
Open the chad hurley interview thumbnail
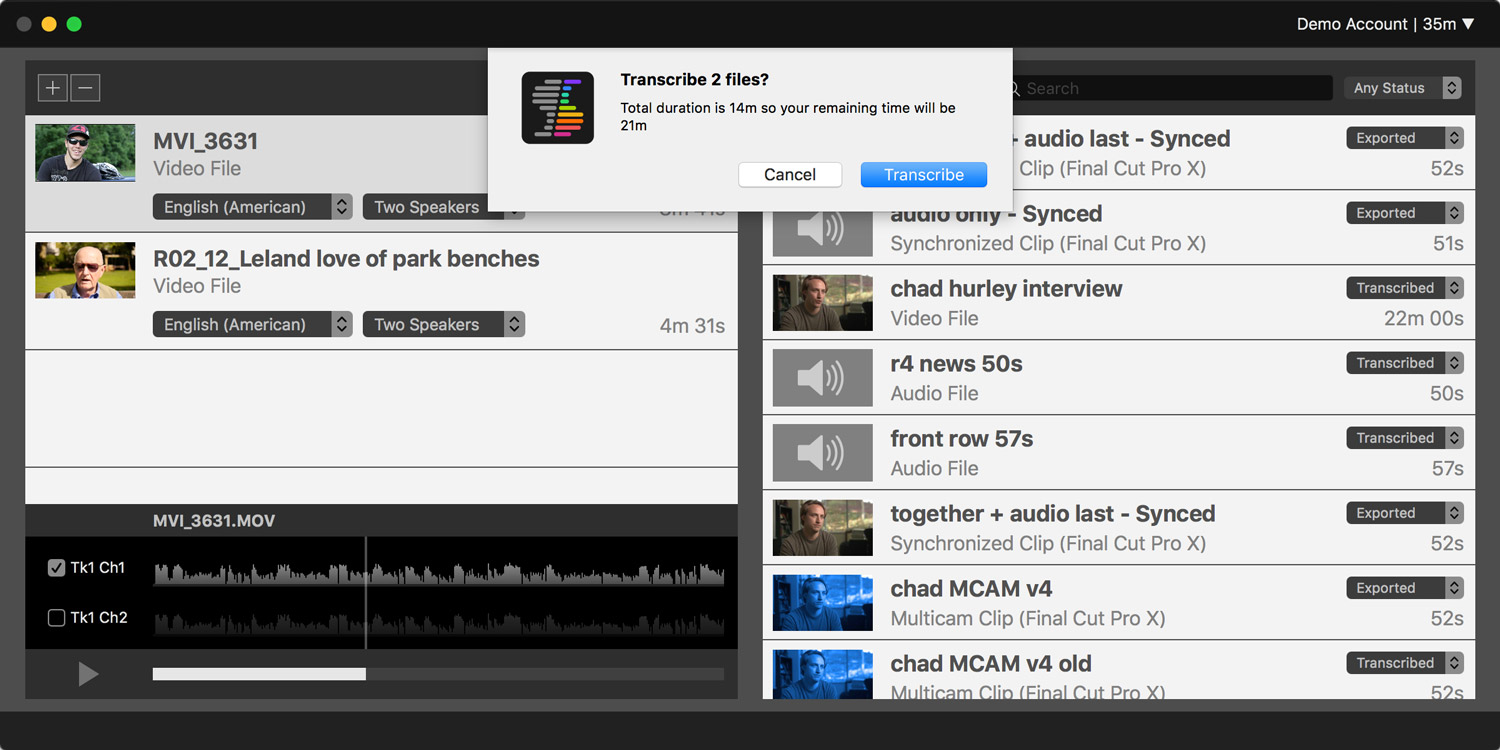[x=822, y=303]
